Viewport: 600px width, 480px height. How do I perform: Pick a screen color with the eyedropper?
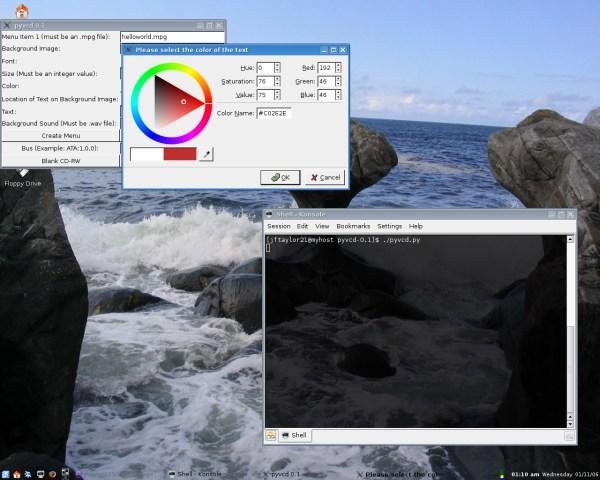pyautogui.click(x=206, y=154)
